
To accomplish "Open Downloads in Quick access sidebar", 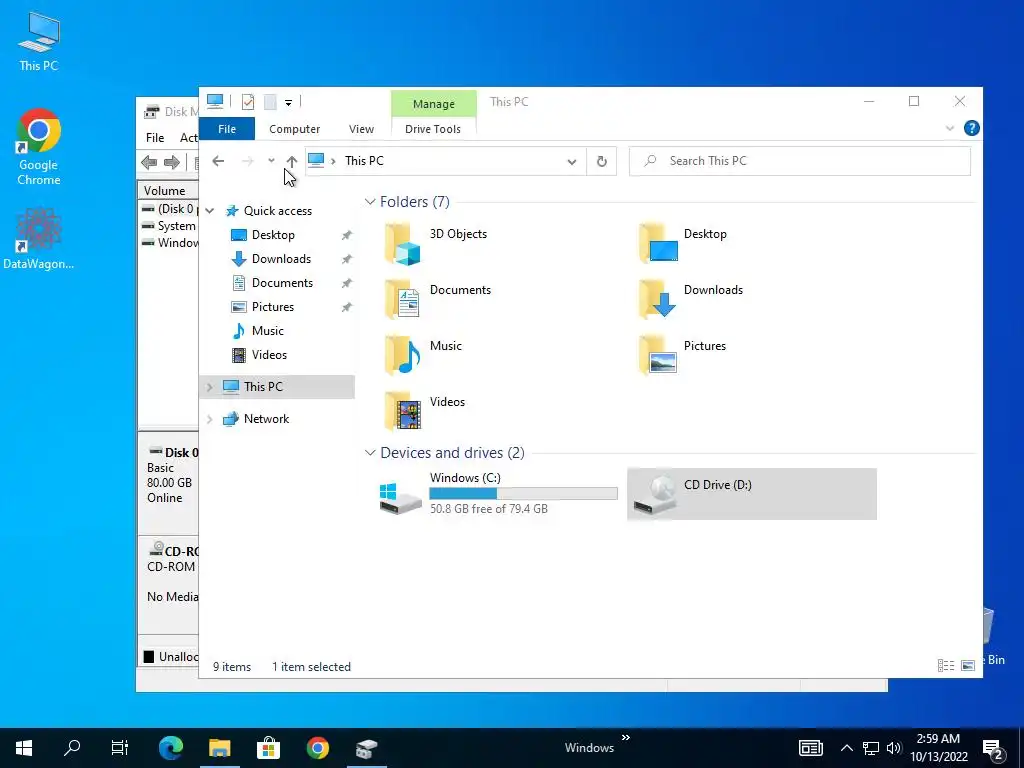I will pyautogui.click(x=281, y=259).
